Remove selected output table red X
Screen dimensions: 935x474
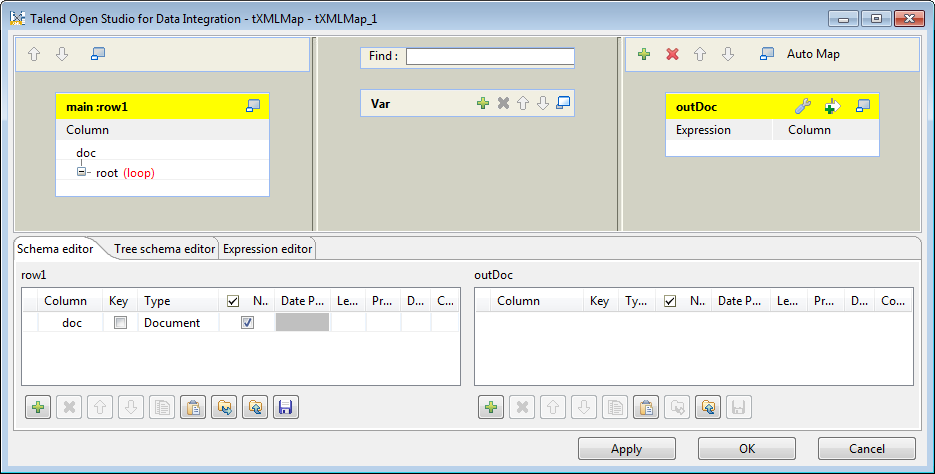point(673,54)
